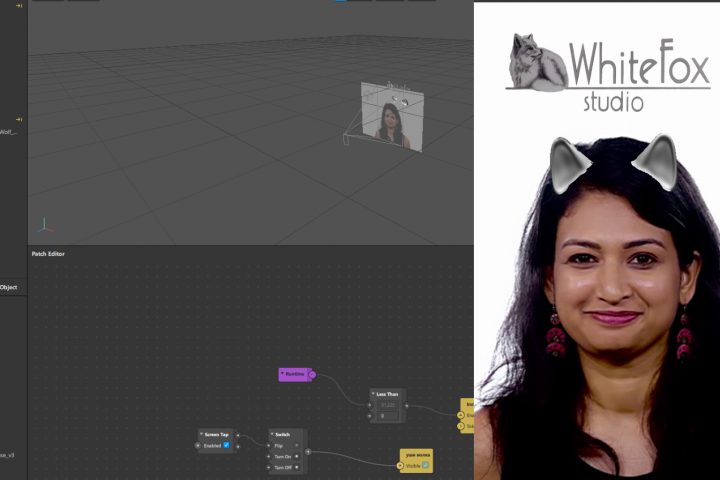Image resolution: width=720 pixels, height=480 pixels.
Task: Click the Less Than output port
Action: 406,406
